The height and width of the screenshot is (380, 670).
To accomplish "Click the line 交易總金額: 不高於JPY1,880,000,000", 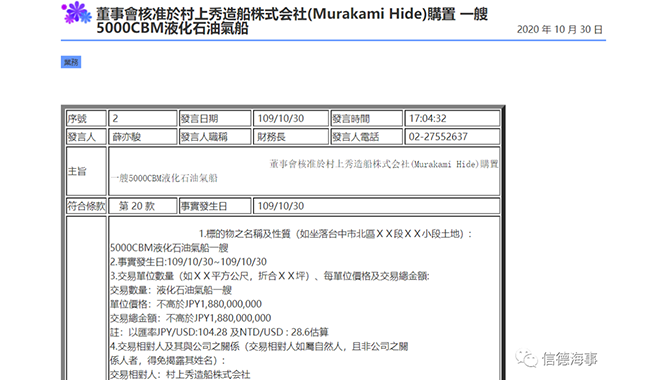I will 191,318.
